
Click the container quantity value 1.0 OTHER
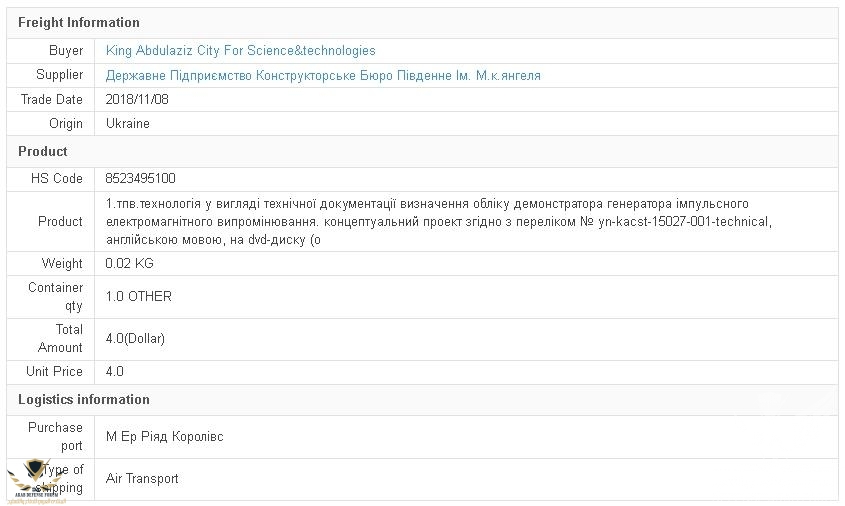click(138, 296)
